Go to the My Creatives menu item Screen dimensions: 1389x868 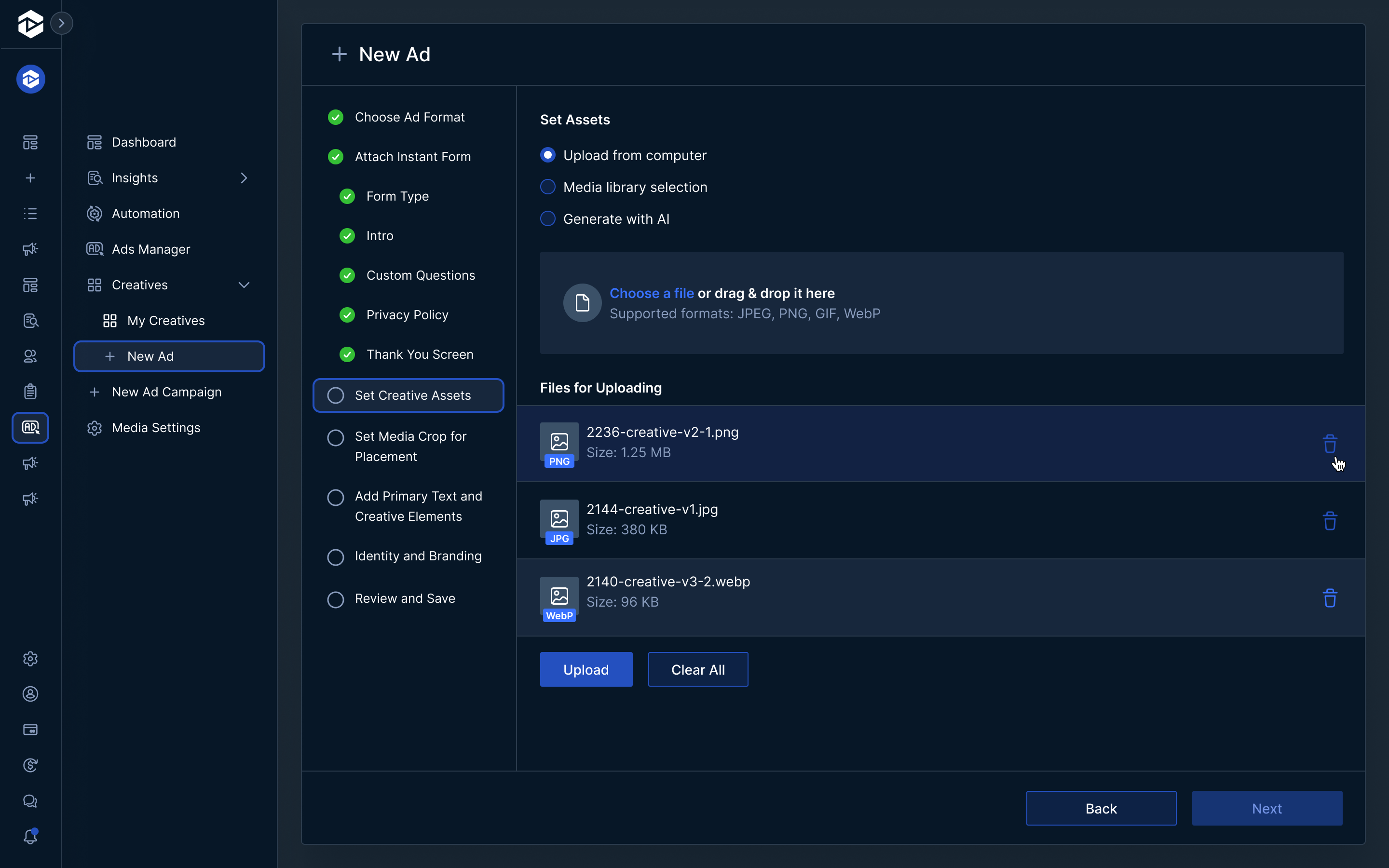(165, 320)
